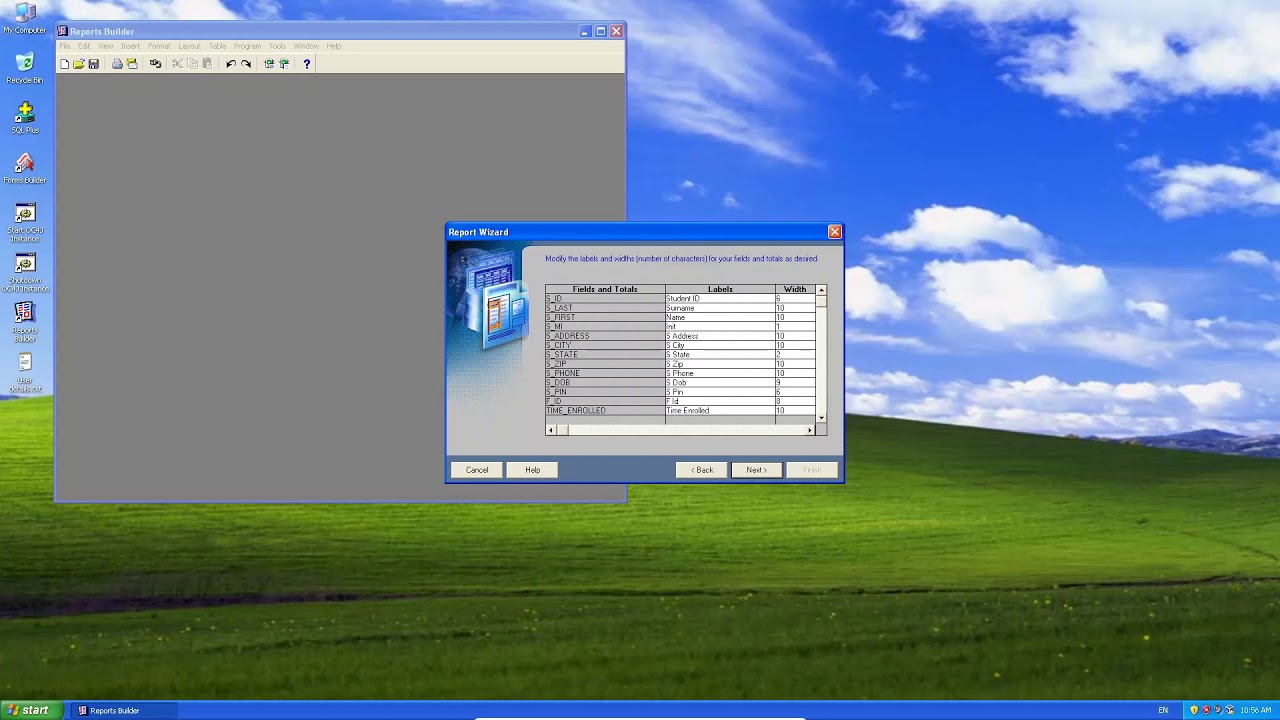Open the Format menu in Reports Builder
The image size is (1280, 720).
[159, 46]
